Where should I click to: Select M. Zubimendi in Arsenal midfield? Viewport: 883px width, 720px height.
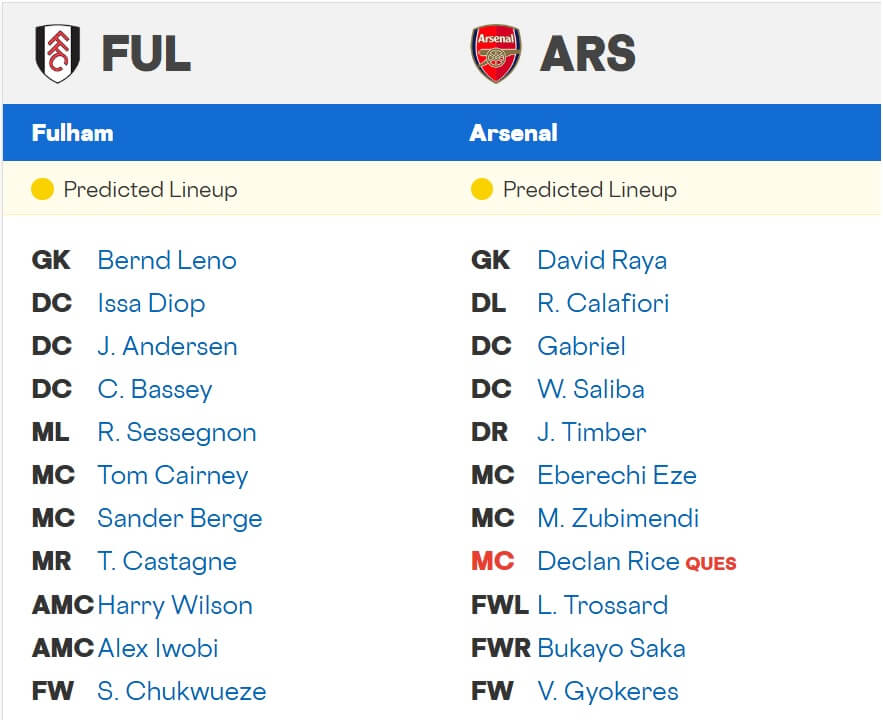[x=618, y=518]
